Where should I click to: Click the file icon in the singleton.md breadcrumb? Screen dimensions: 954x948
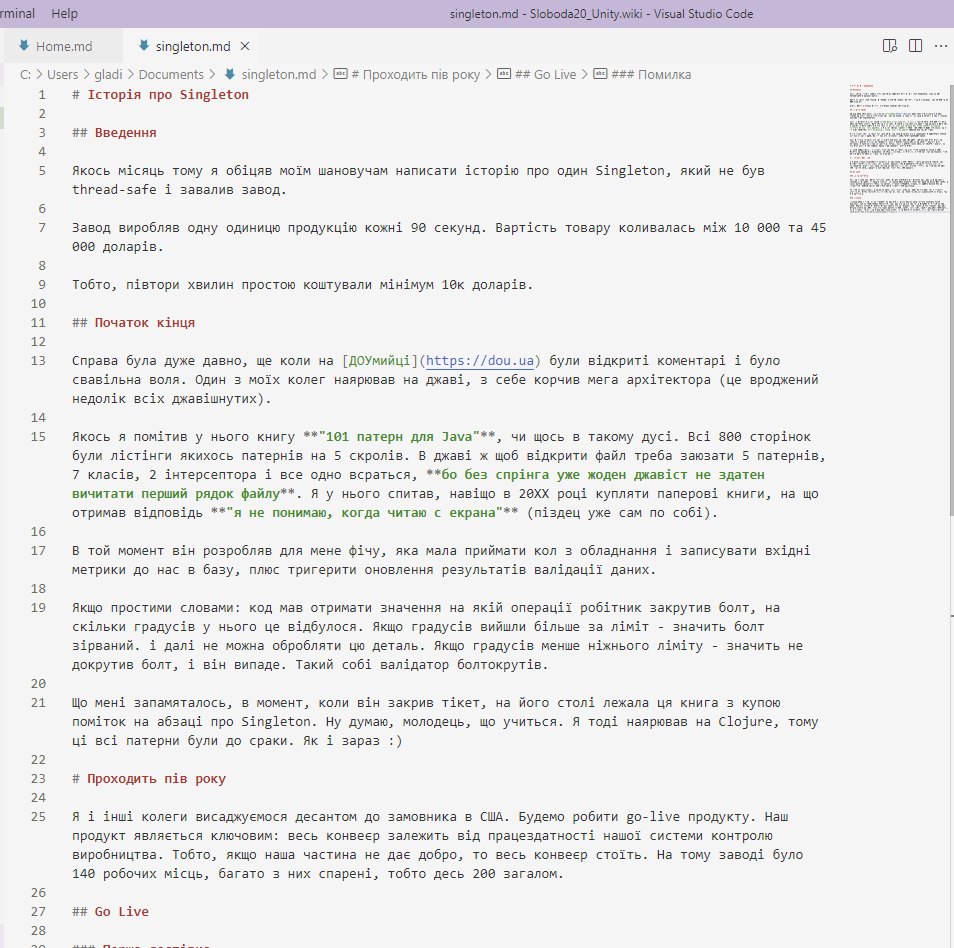click(230, 74)
